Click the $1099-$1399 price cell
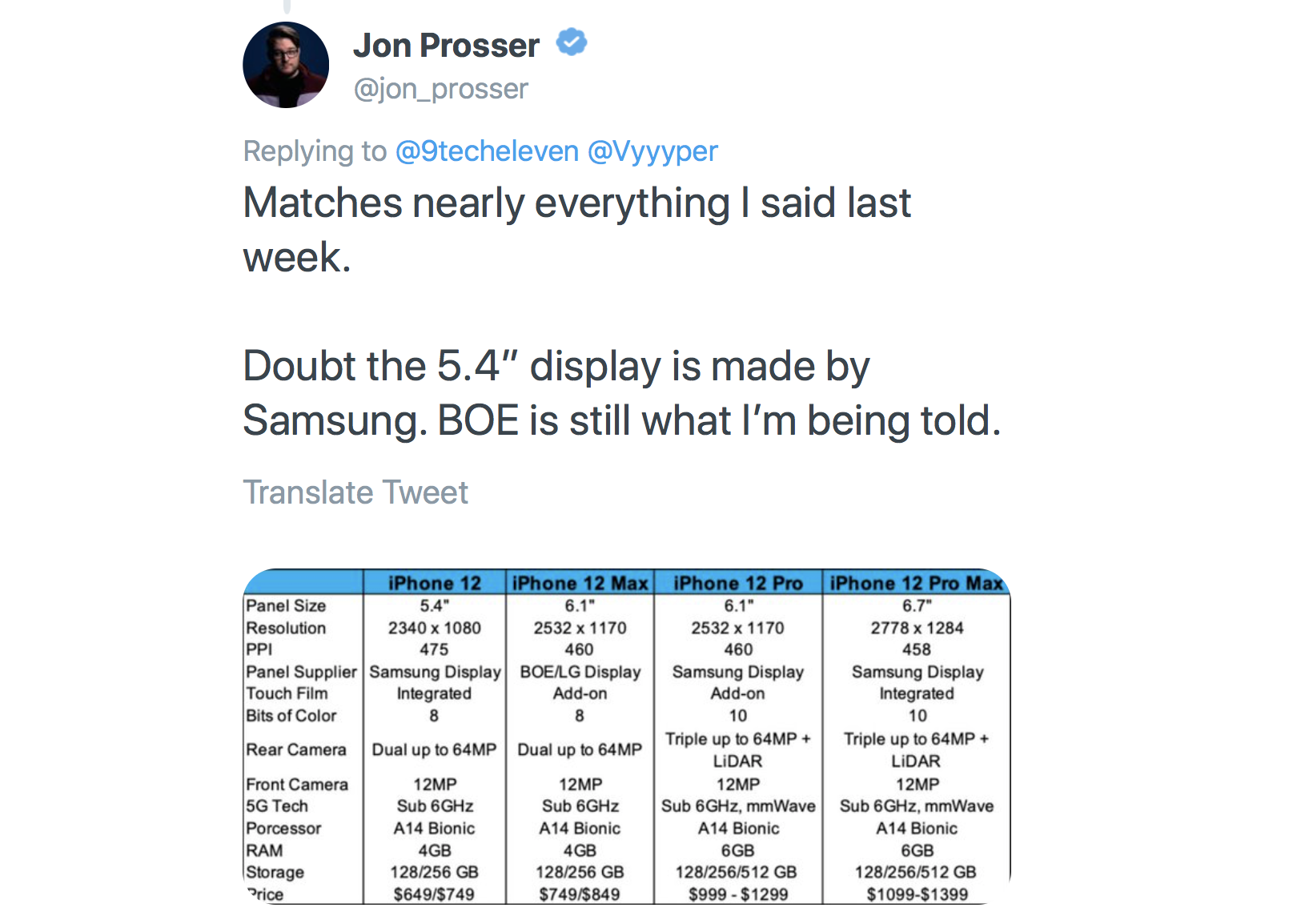The image size is (1313, 924). [917, 894]
